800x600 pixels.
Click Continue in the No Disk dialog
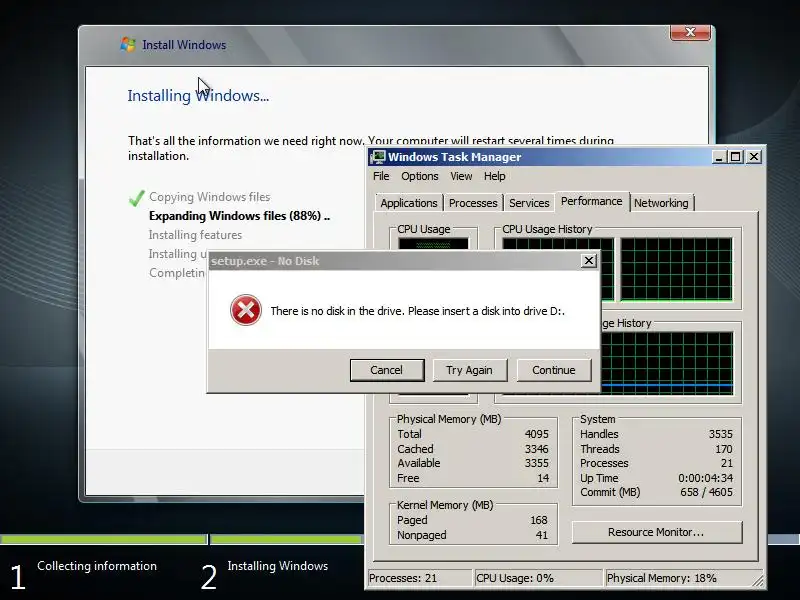(554, 370)
